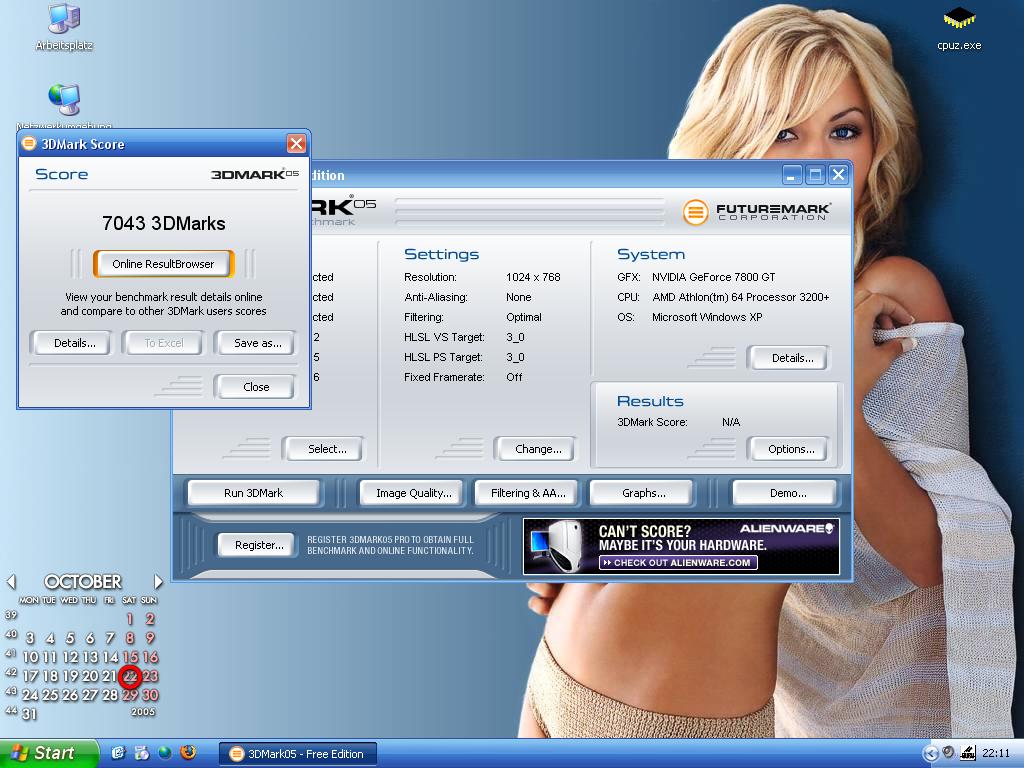Open the Graphs... tool
This screenshot has width=1024, height=768.
pos(643,493)
